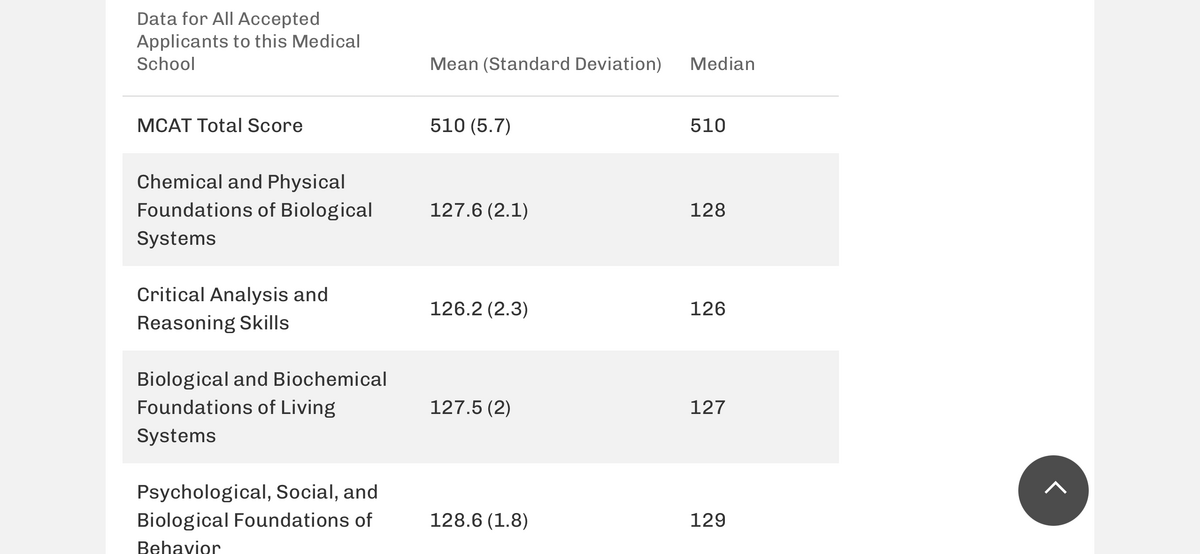
Task: Click the Median column header
Action: [722, 64]
